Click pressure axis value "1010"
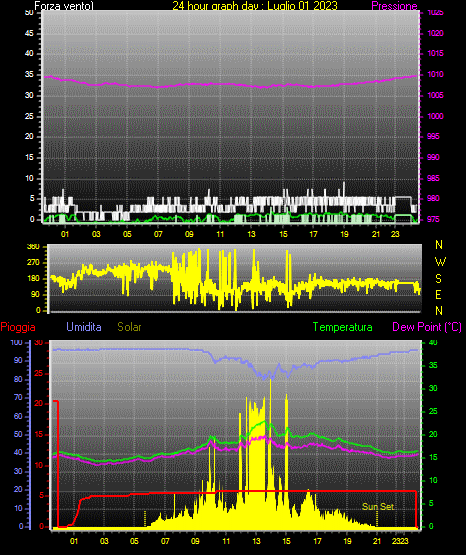This screenshot has height=555, width=466. tap(435, 74)
